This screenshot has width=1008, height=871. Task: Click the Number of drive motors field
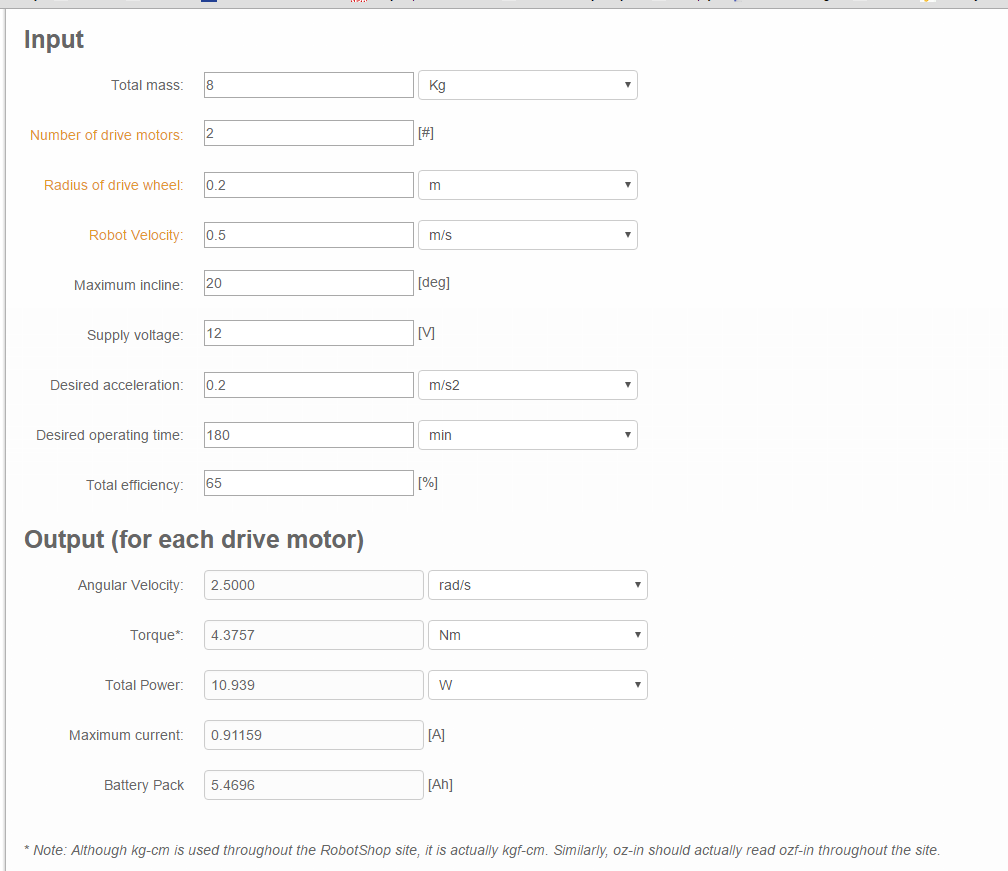(308, 133)
